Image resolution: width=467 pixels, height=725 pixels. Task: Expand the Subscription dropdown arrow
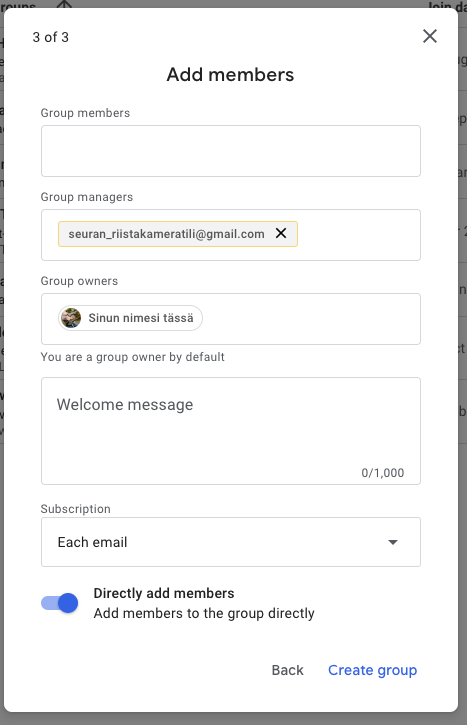[393, 542]
